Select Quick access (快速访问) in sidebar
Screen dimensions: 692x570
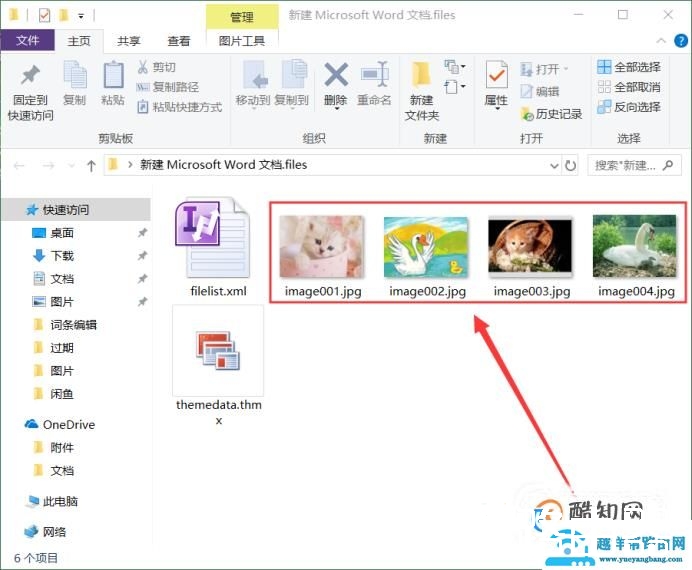click(75, 210)
